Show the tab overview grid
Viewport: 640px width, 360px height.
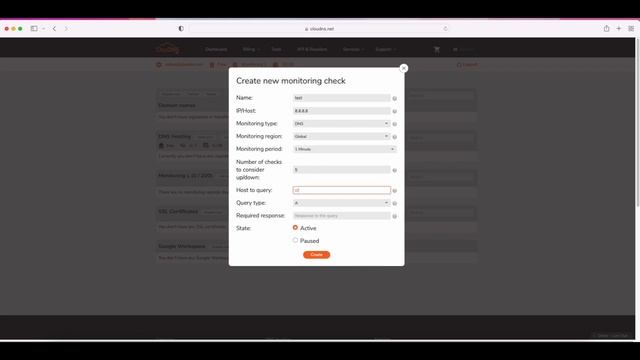click(x=631, y=29)
